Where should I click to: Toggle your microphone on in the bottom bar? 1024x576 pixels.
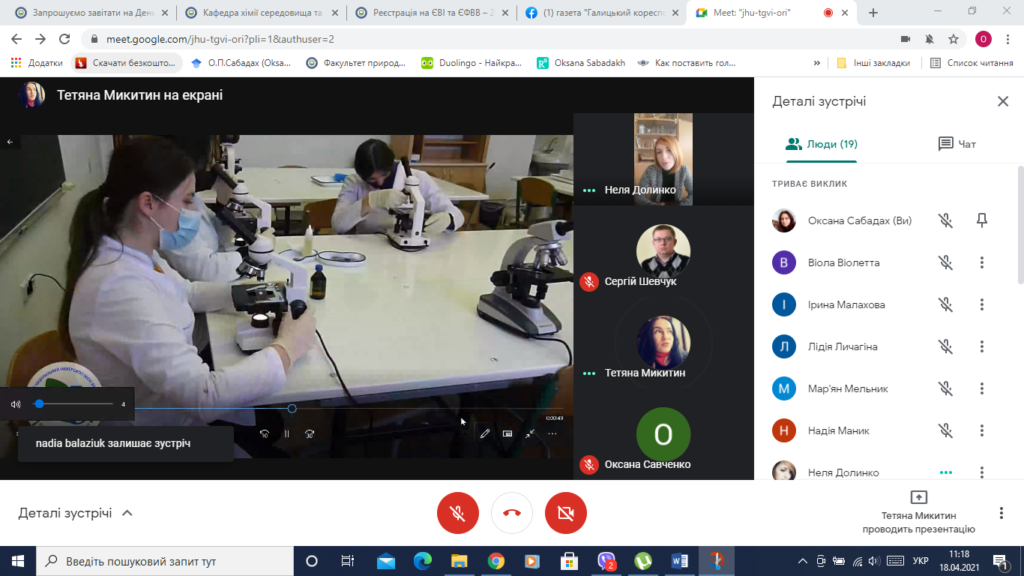coord(457,513)
